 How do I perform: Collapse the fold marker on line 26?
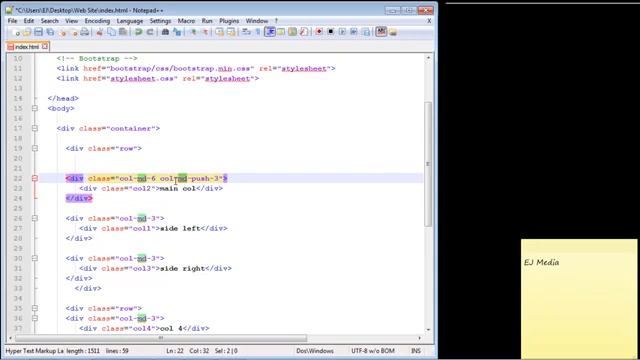pyautogui.click(x=35, y=218)
